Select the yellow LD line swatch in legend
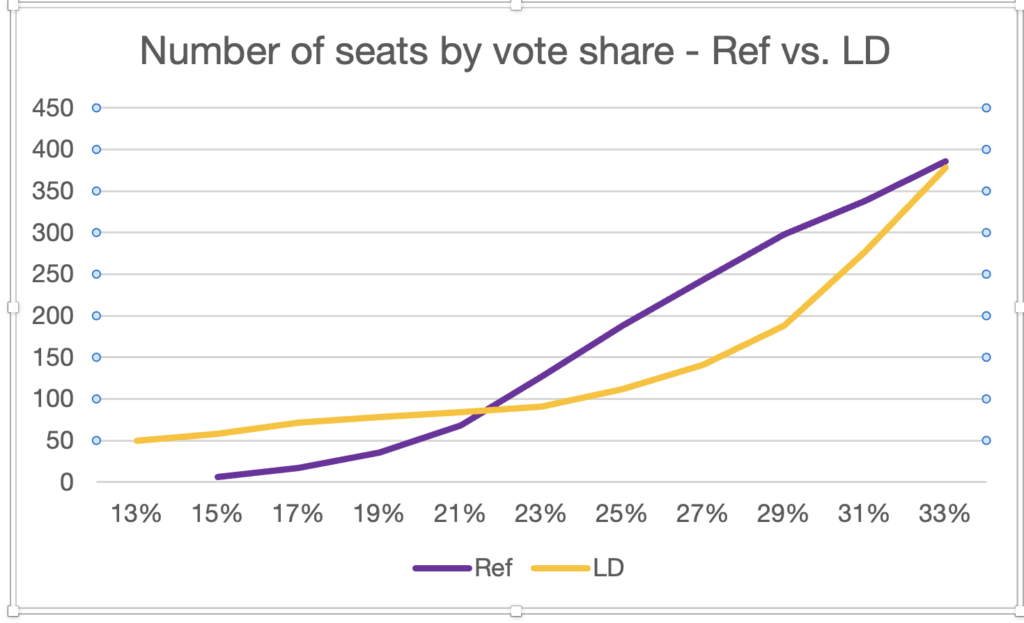This screenshot has width=1024, height=623. tap(561, 569)
